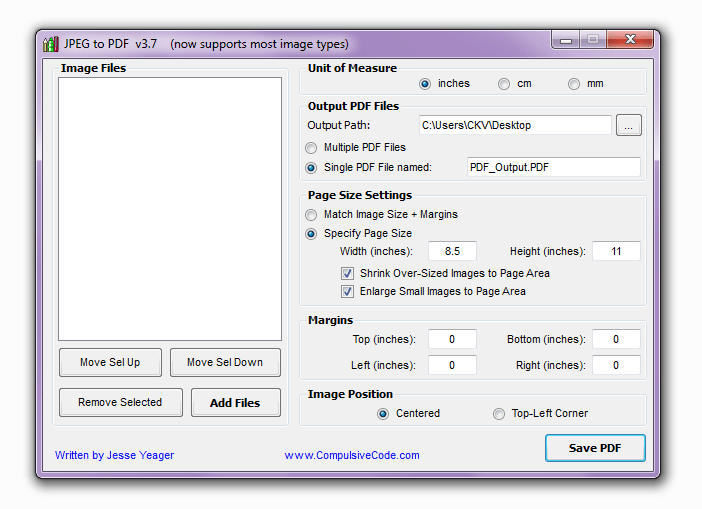Click inside the Image Files list box
This screenshot has height=509, width=702.
(170, 209)
